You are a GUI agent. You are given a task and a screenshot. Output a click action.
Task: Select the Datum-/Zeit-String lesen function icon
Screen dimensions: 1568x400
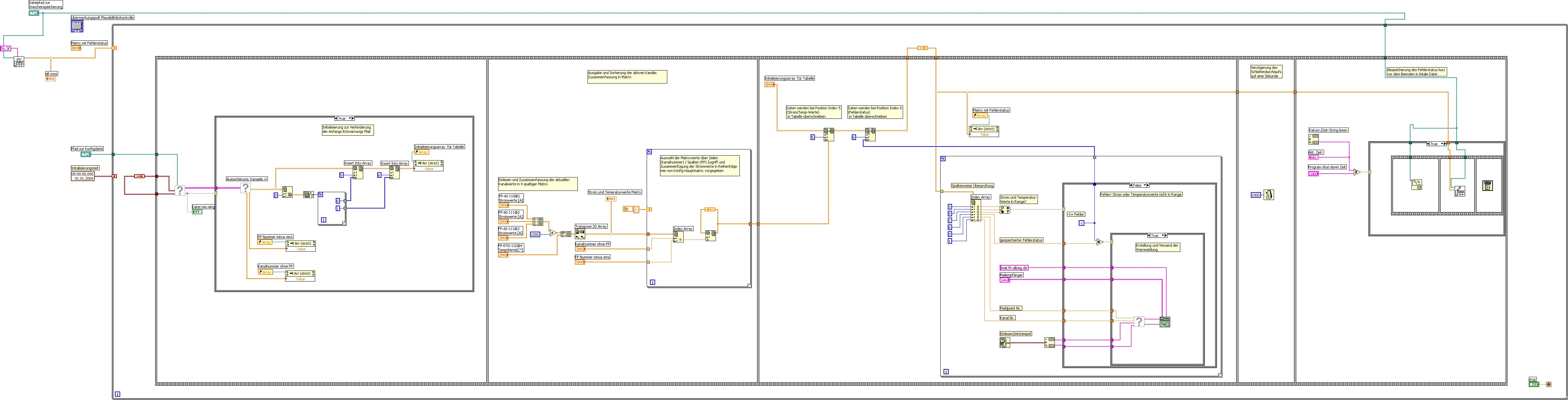[x=1314, y=139]
